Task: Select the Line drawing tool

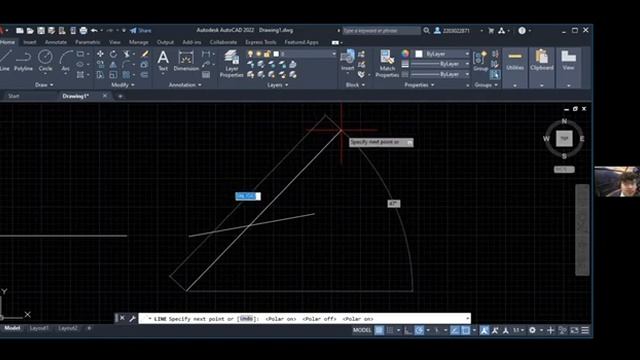Action: click(x=4, y=60)
